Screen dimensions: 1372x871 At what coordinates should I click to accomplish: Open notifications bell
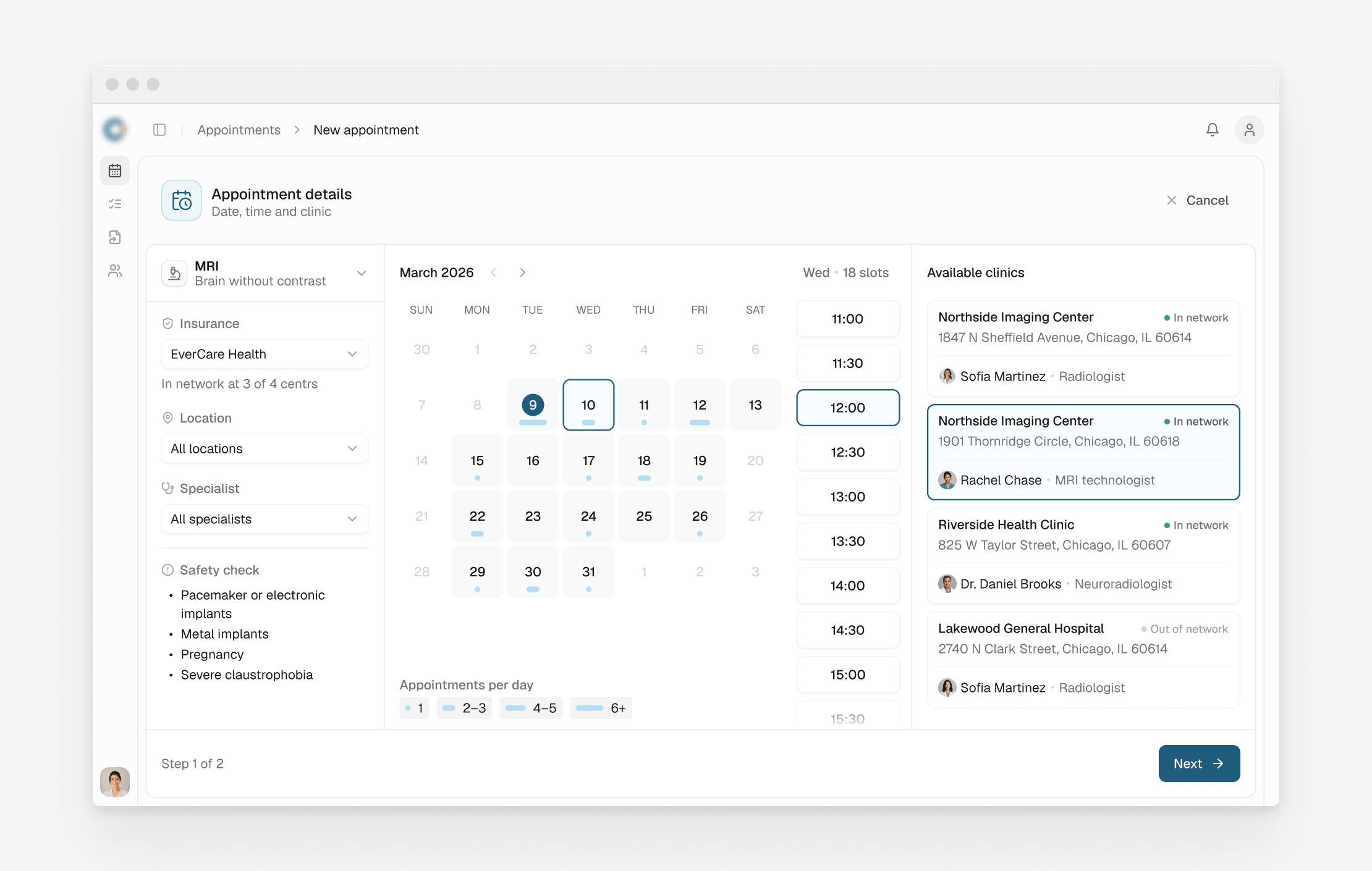(1213, 130)
